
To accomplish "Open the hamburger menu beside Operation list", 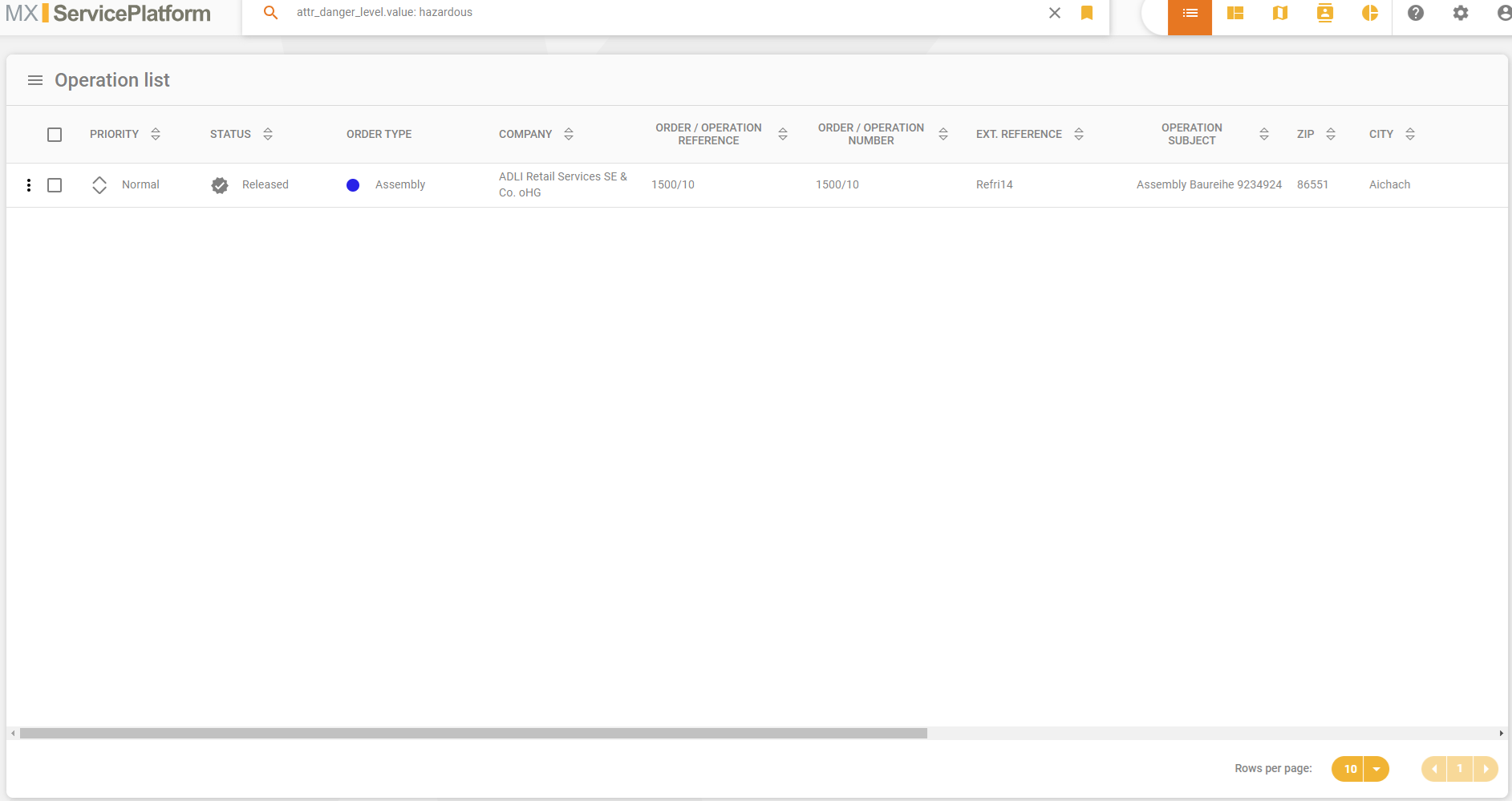I will [35, 80].
